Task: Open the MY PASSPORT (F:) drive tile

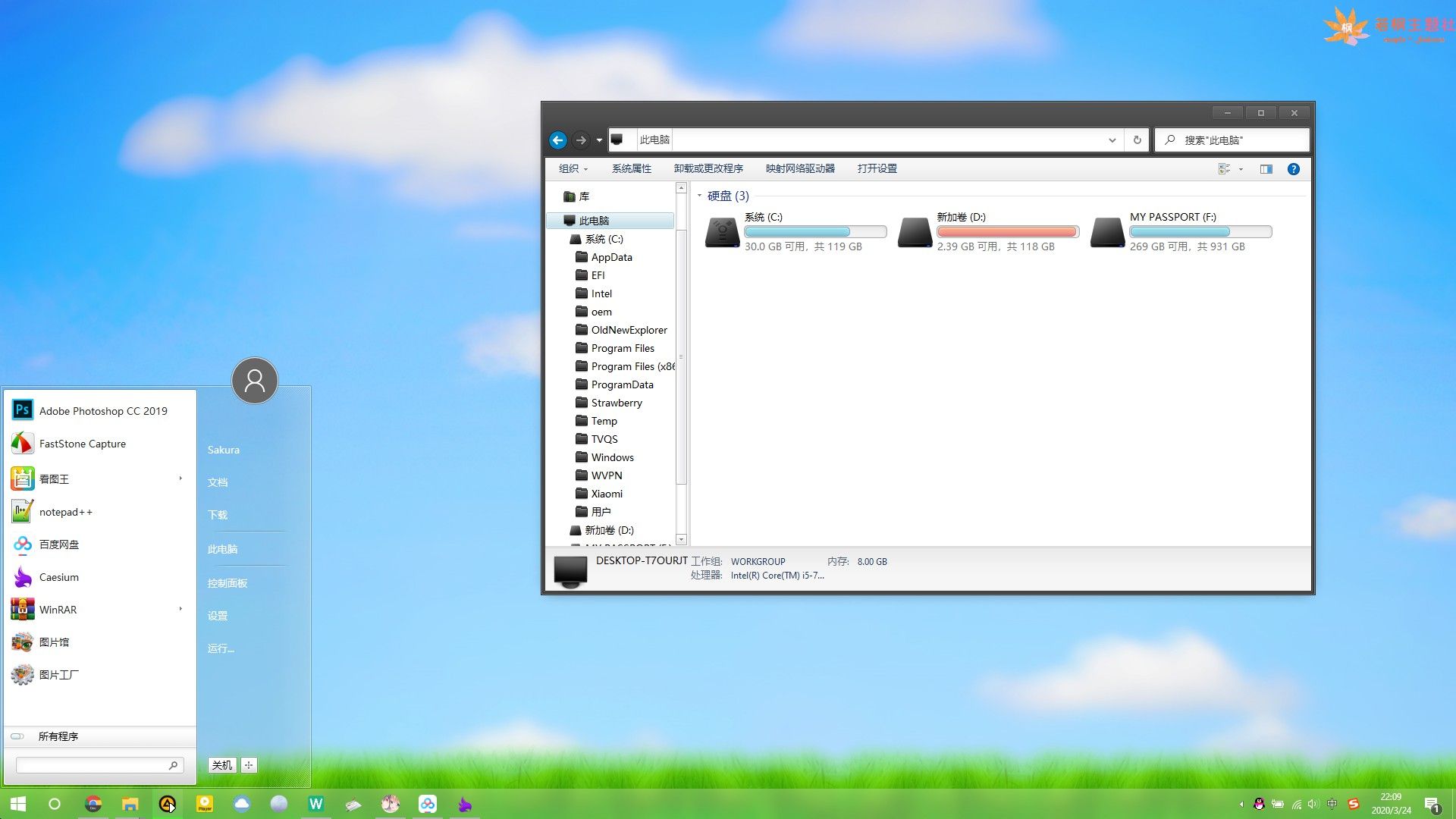Action: click(1181, 232)
